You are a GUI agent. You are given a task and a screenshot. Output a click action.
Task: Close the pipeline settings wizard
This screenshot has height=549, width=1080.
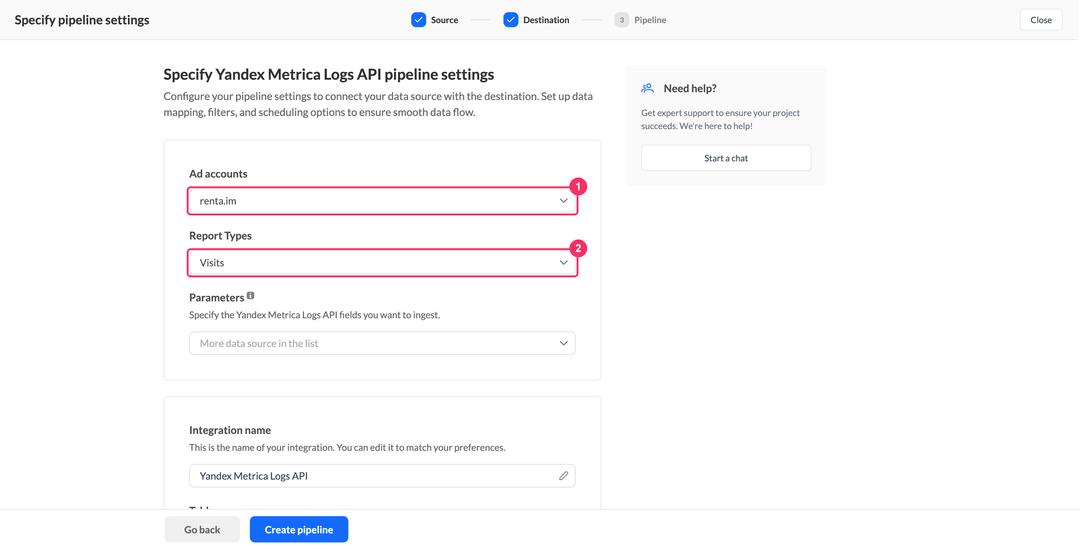point(1041,20)
